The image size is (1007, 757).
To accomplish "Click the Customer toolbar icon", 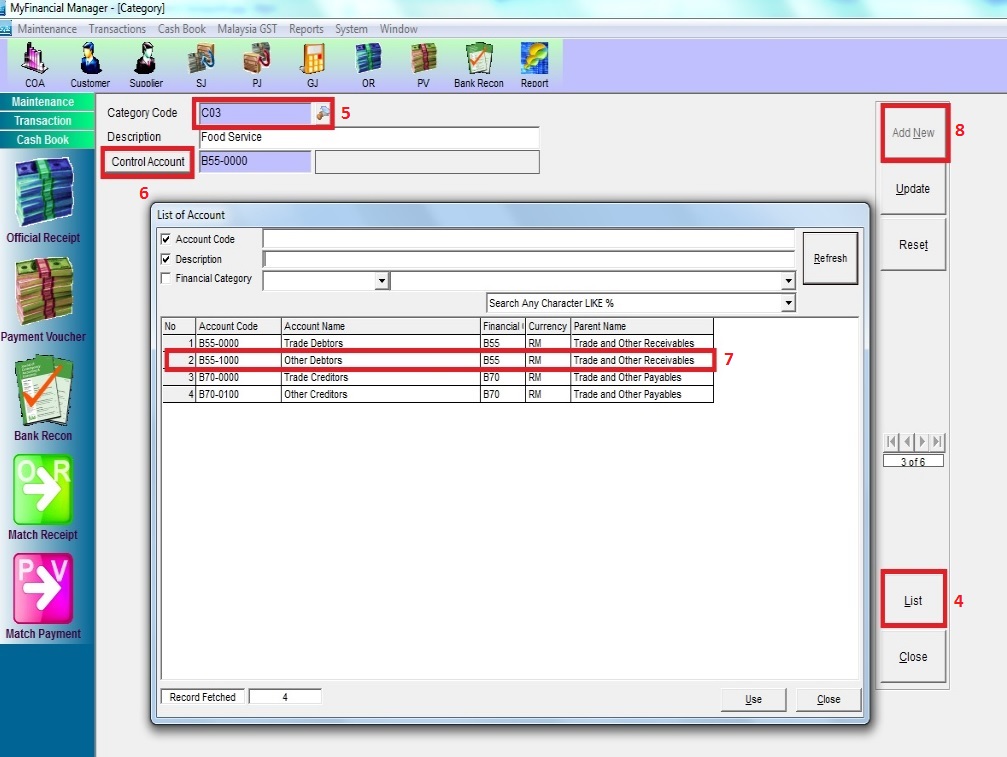I will (x=90, y=62).
